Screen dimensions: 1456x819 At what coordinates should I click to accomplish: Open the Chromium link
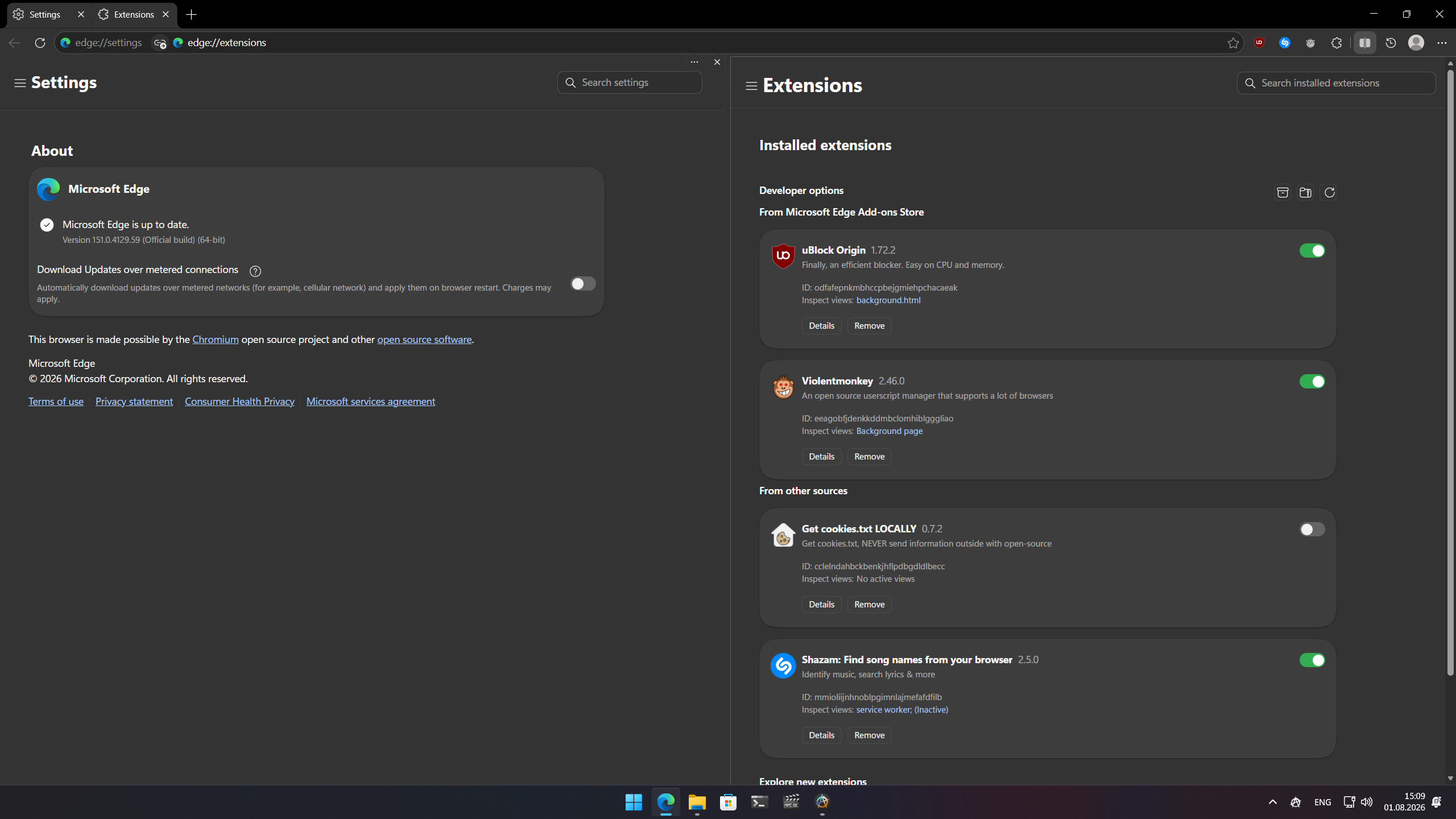click(x=216, y=340)
